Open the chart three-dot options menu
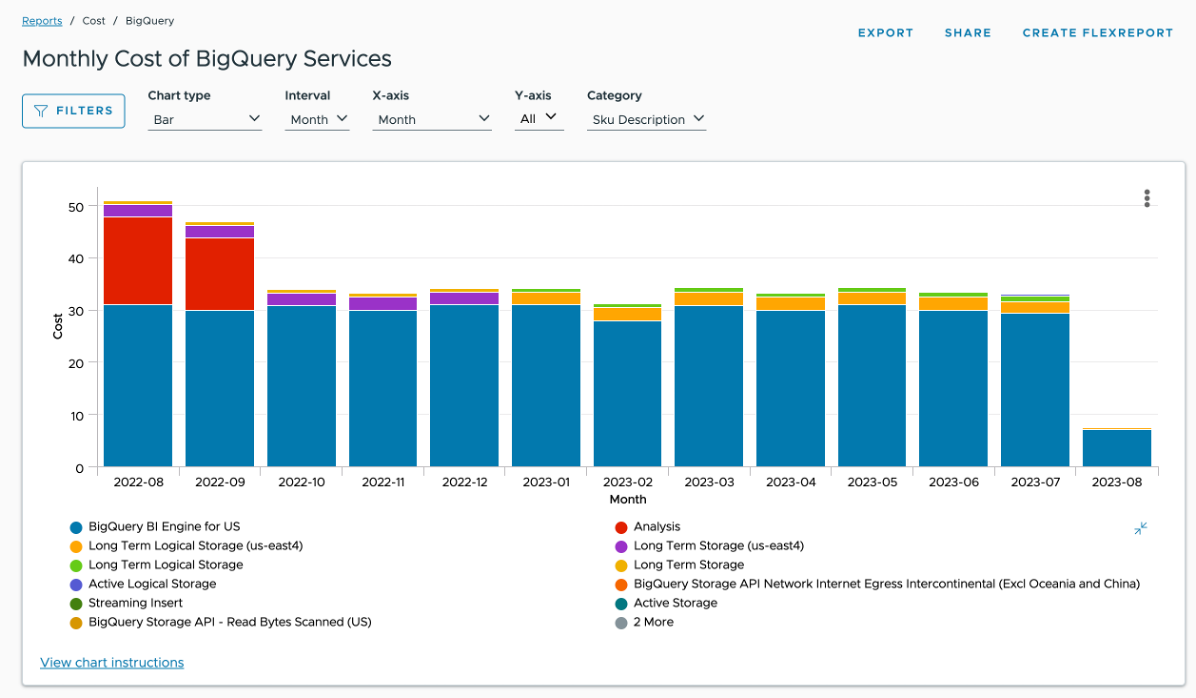The width and height of the screenshot is (1196, 698). pyautogui.click(x=1146, y=198)
